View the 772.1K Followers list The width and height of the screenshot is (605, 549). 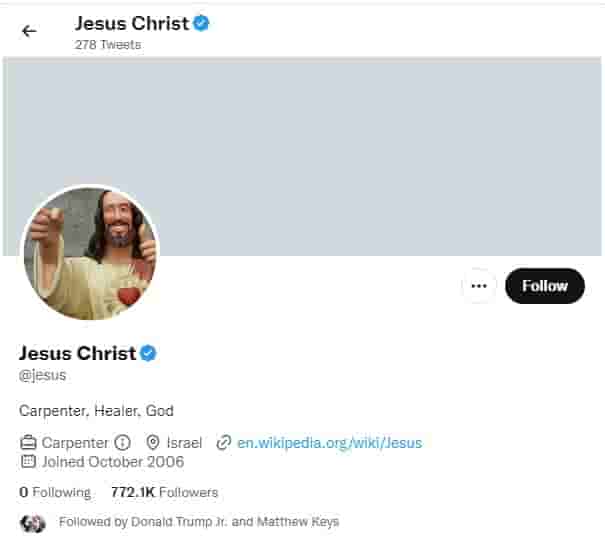(164, 492)
